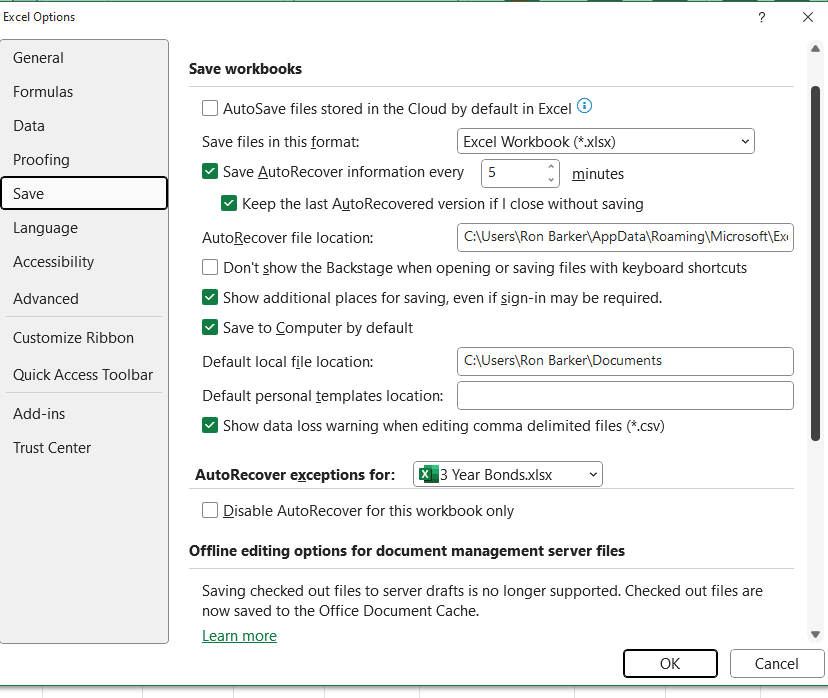Decrease AutoRecover minutes with down arrow

click(x=551, y=180)
